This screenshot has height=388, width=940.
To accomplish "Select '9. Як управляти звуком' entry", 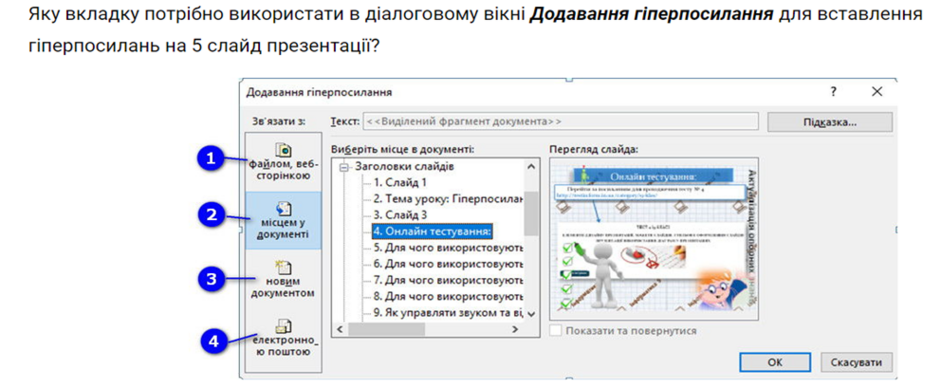I will 448,312.
